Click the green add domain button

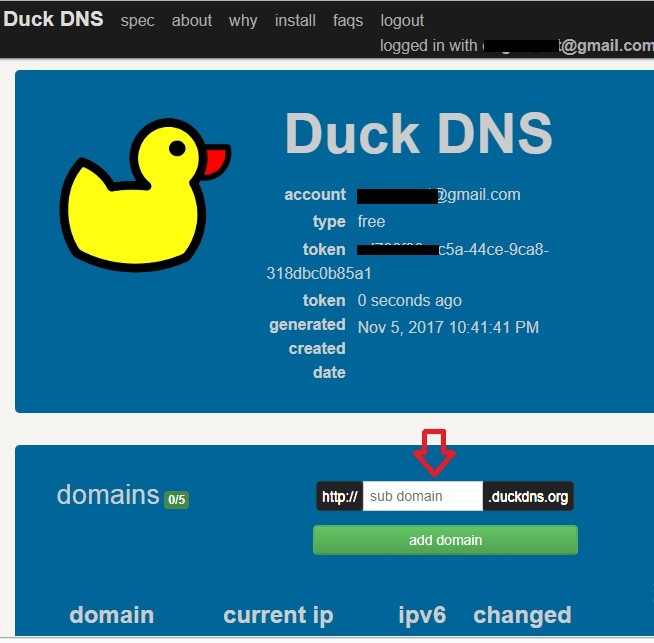tap(445, 540)
